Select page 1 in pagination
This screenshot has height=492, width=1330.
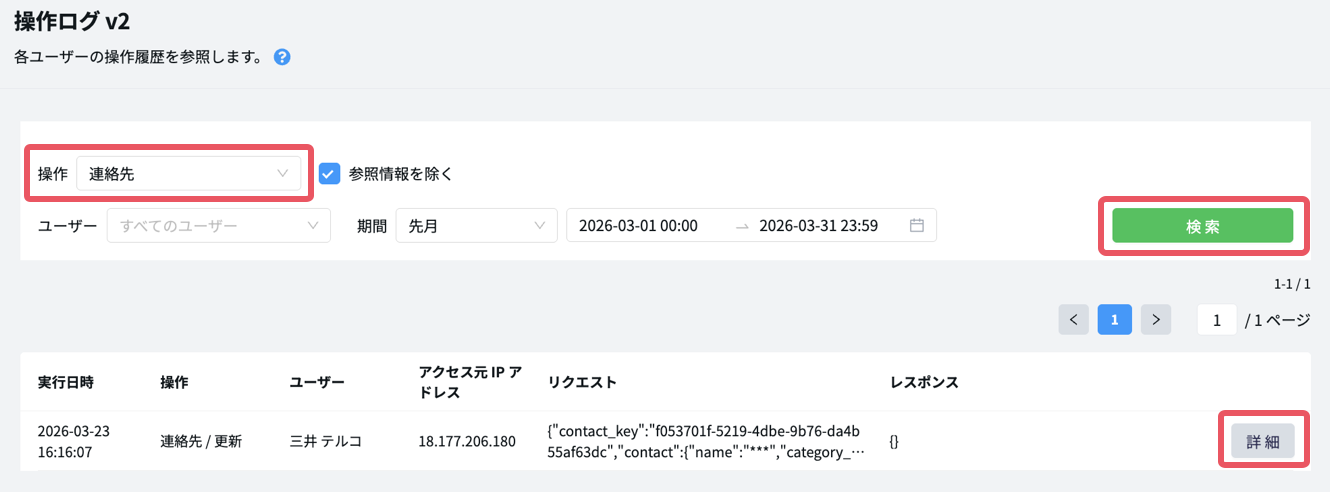point(1114,320)
